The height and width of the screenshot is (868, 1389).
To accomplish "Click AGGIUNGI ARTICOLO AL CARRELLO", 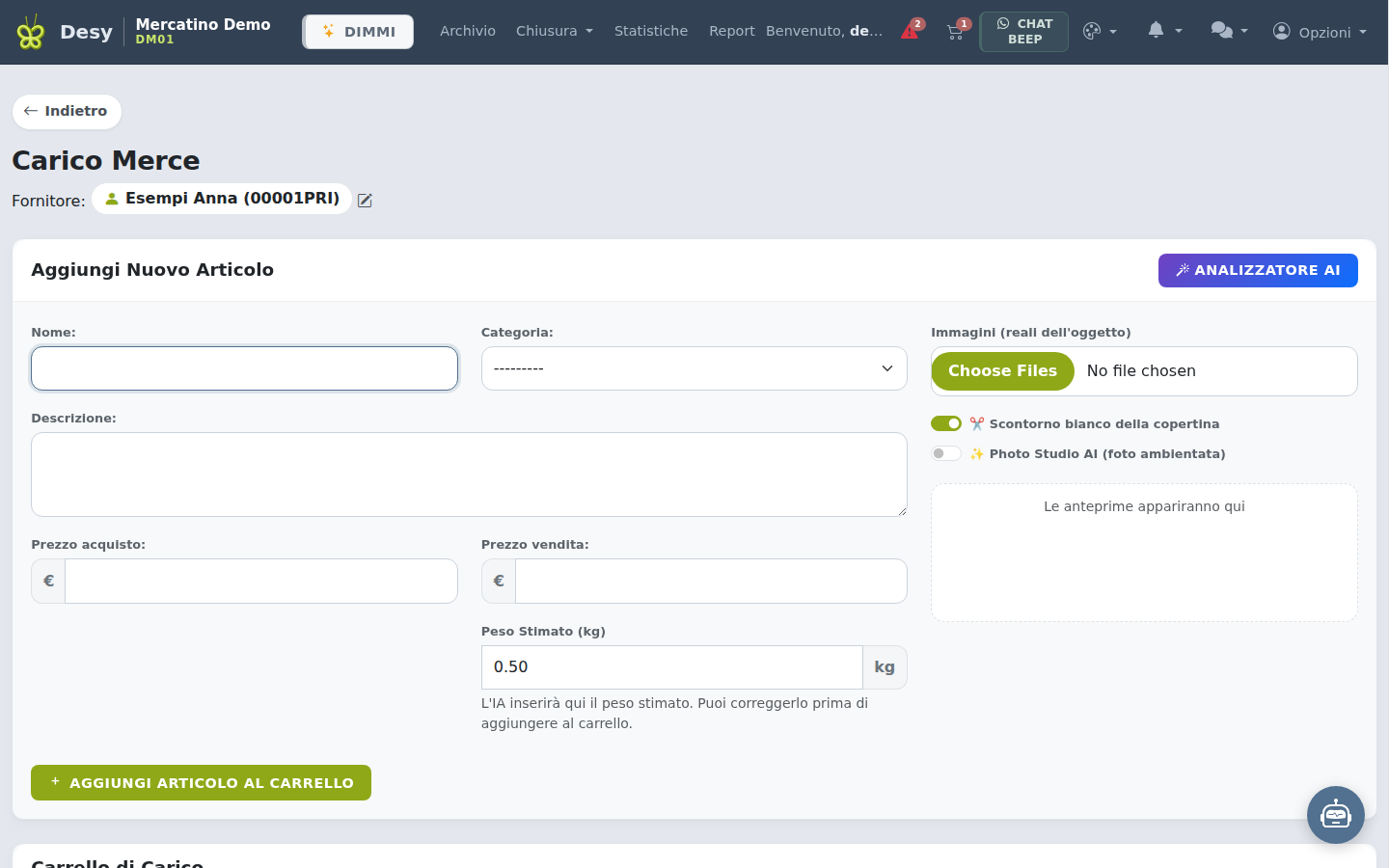I will [201, 783].
